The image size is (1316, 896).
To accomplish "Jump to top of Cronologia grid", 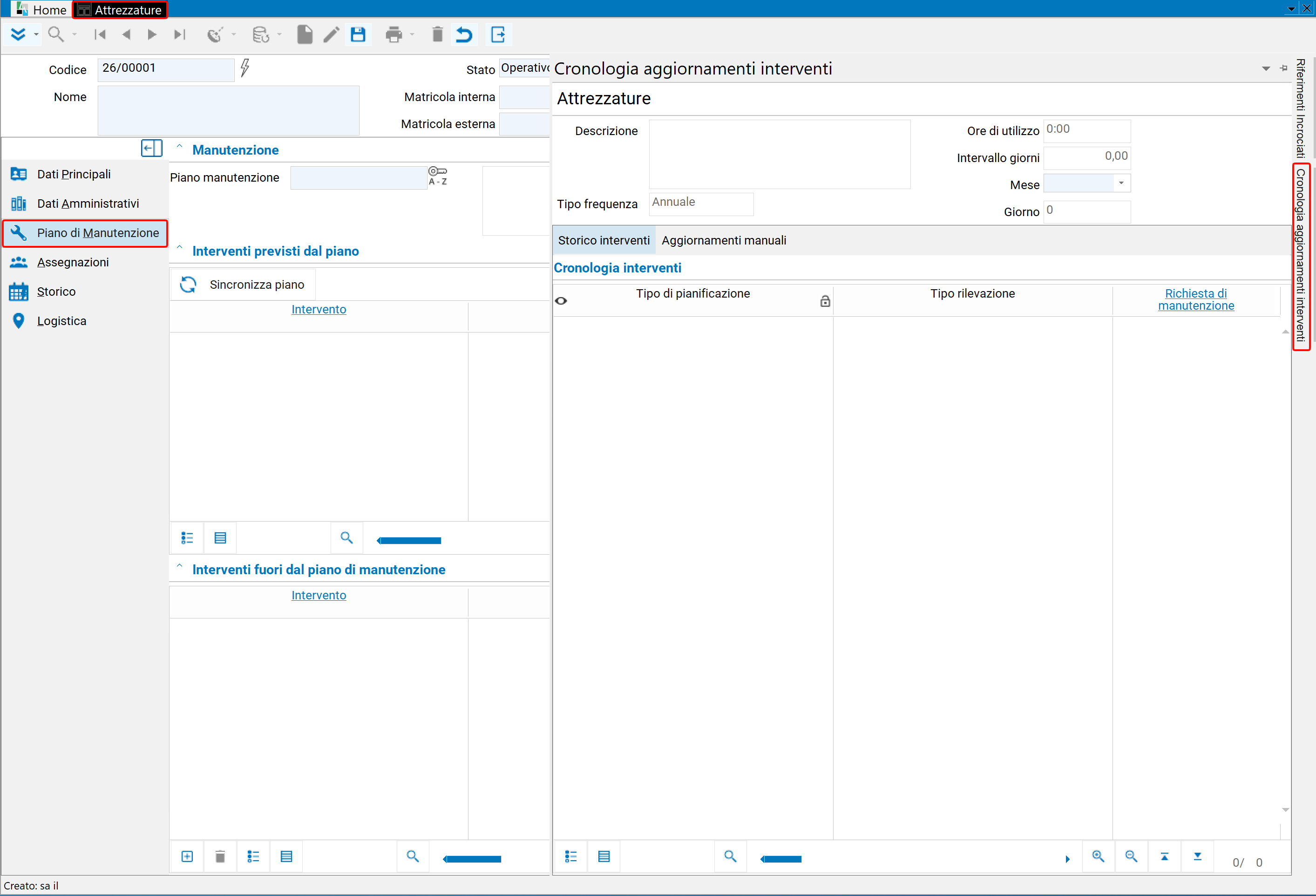I will coord(1165,856).
